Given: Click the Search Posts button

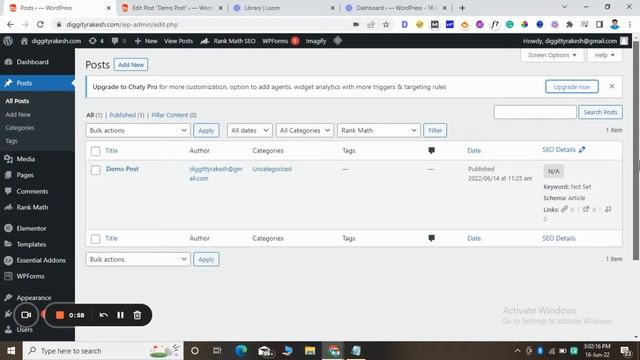Looking at the screenshot, I should click(x=600, y=112).
